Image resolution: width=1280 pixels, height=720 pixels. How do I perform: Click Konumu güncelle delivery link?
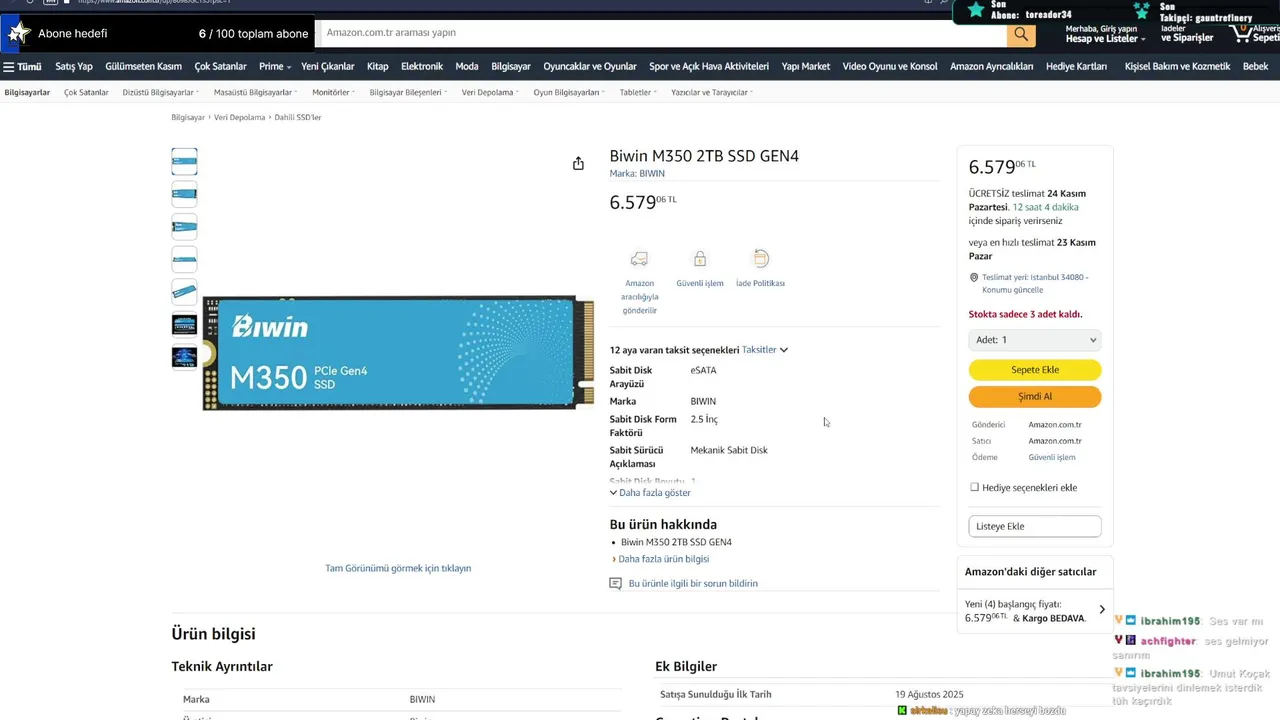coord(1013,290)
